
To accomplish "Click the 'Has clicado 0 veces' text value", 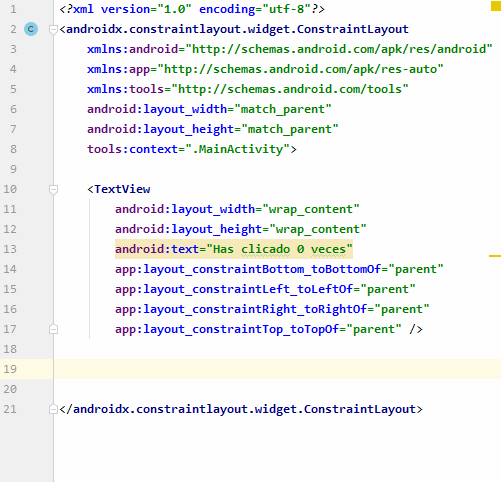I will (279, 249).
